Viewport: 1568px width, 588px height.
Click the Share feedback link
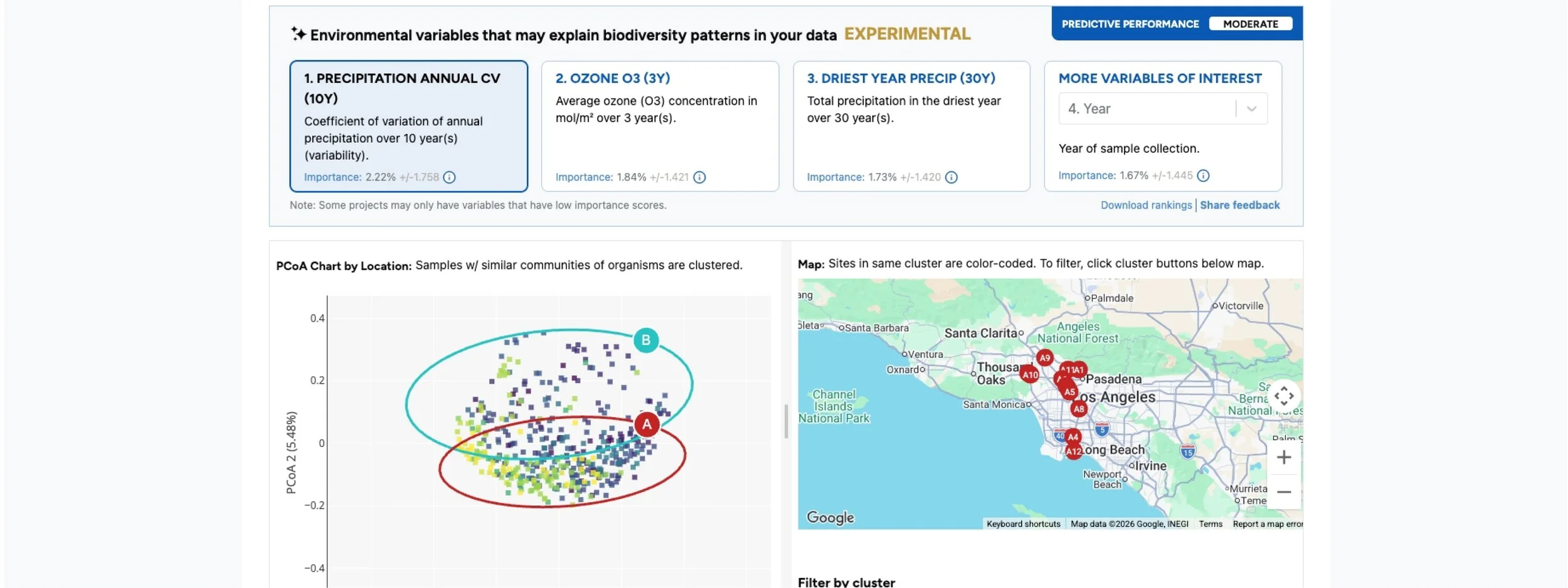tap(1239, 205)
